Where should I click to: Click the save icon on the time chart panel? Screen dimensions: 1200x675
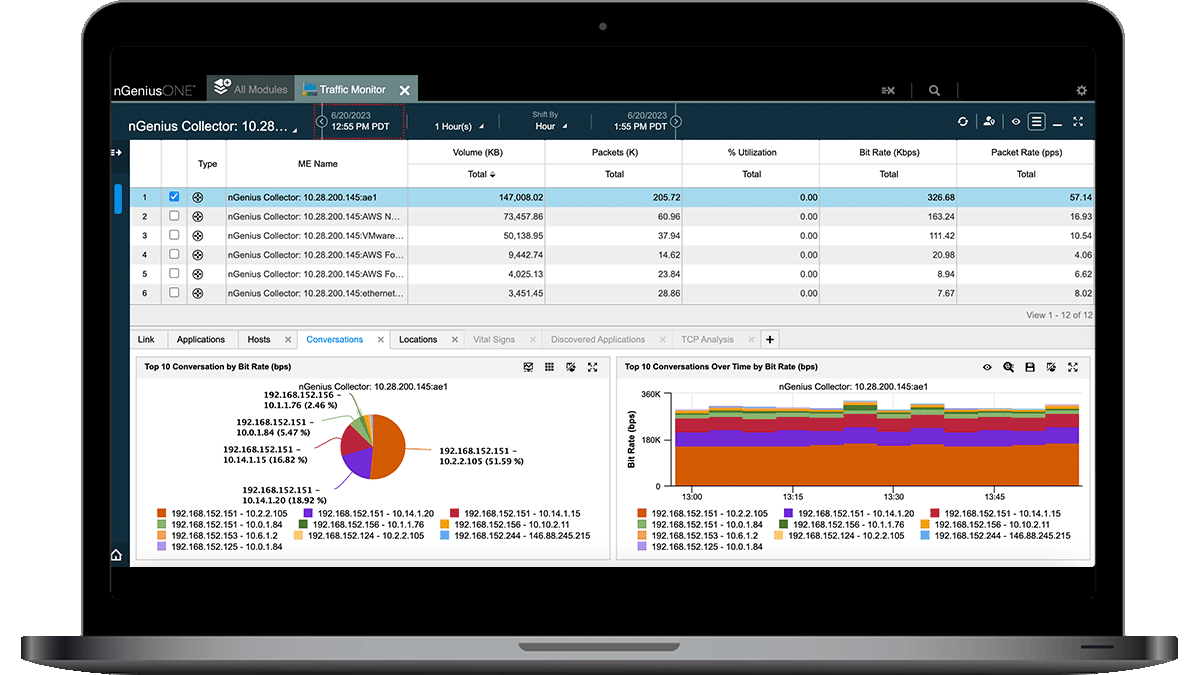pos(1030,367)
